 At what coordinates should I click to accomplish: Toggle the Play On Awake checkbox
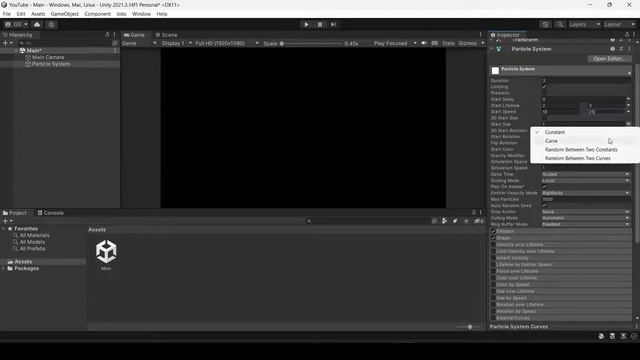[544, 187]
